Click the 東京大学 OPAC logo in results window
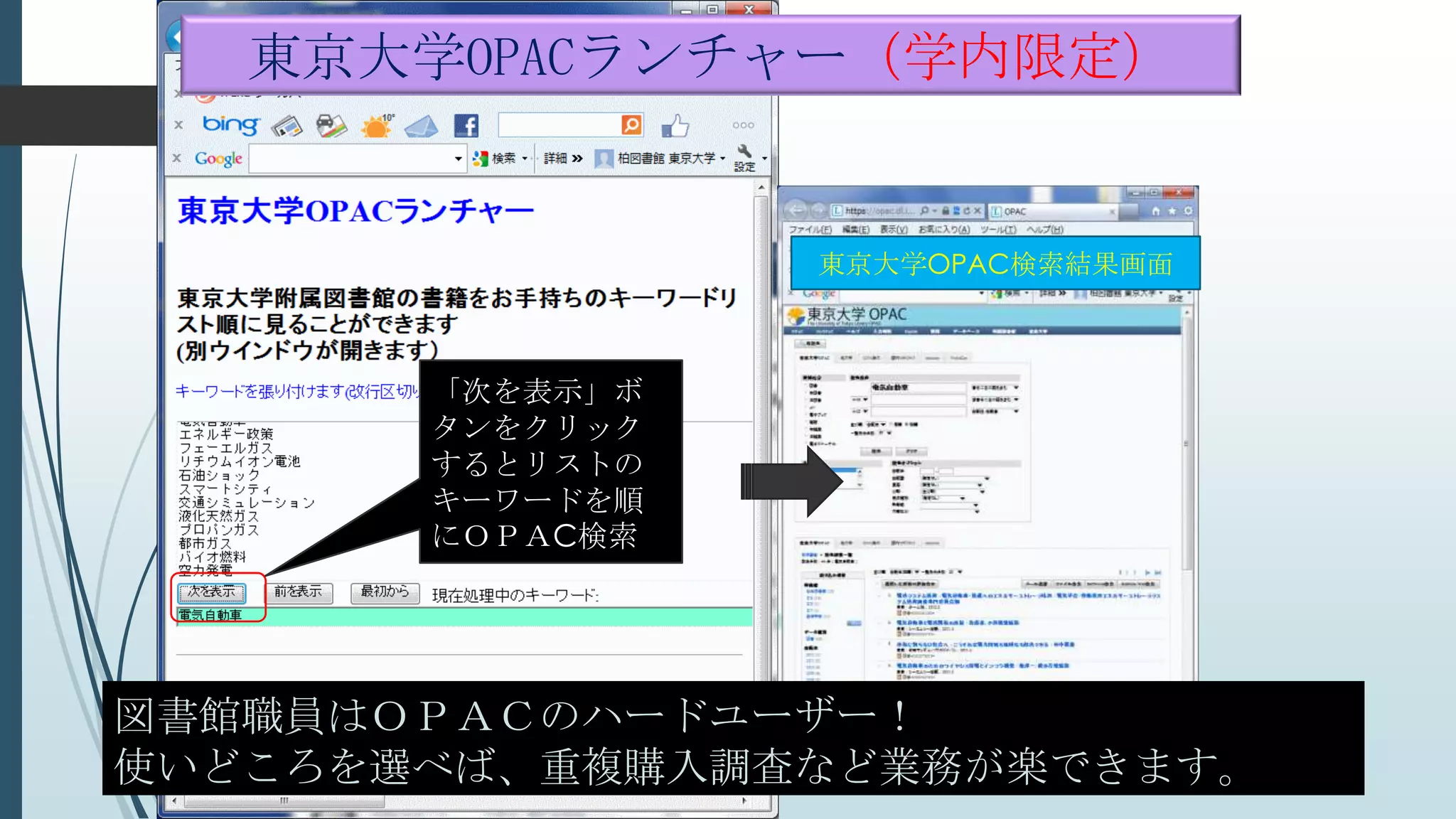Screen dimensions: 1456x819 pos(847,316)
